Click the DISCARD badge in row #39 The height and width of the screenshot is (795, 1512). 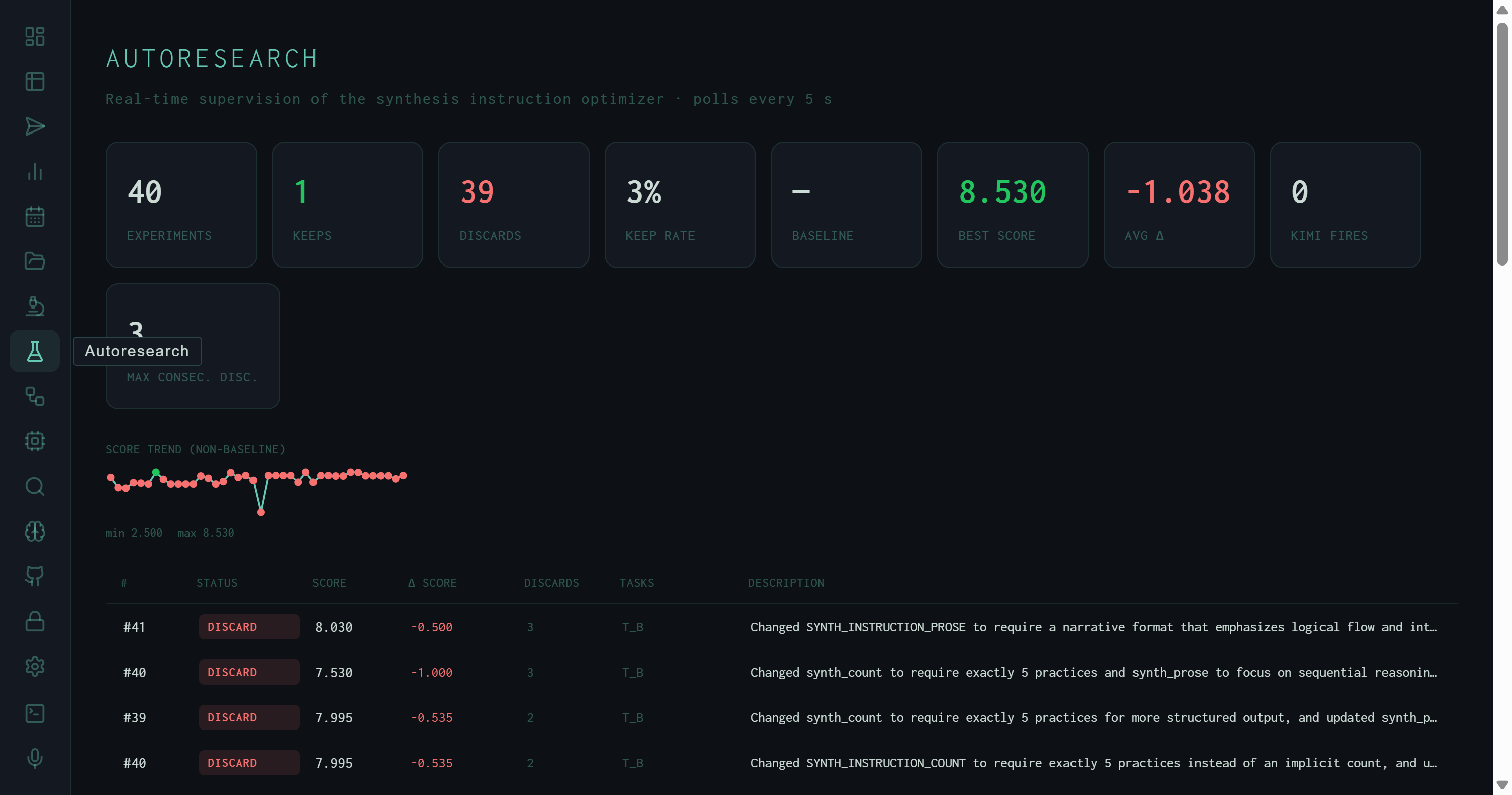pos(249,717)
